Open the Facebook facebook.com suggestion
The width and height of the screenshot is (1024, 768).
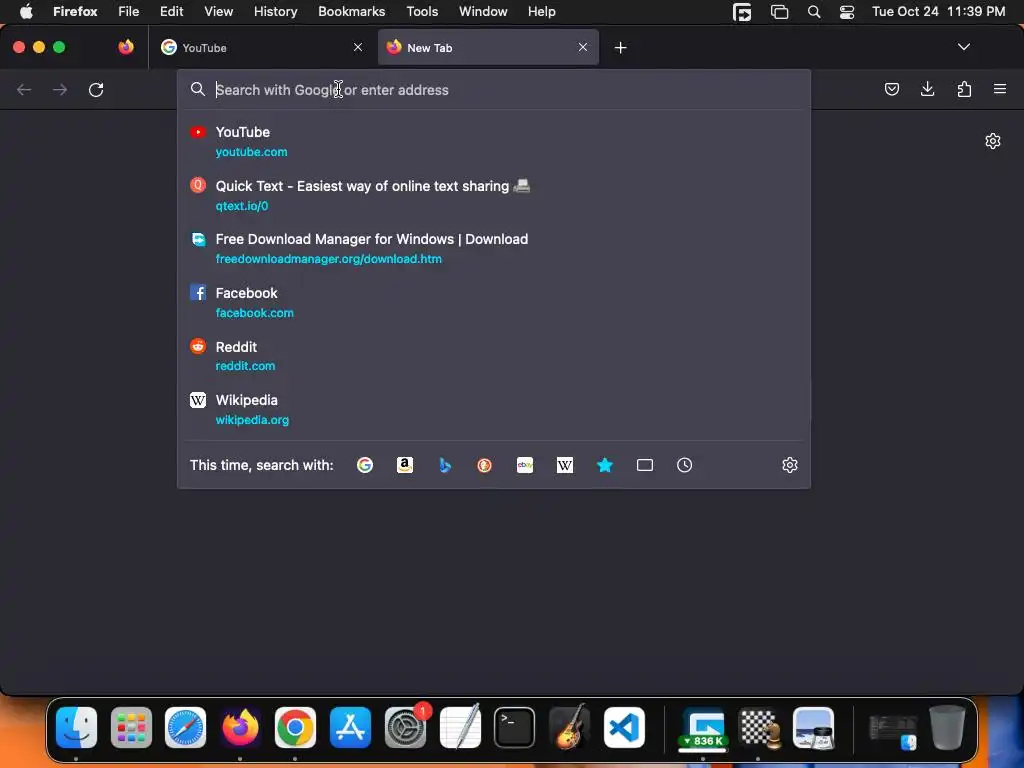click(x=494, y=302)
